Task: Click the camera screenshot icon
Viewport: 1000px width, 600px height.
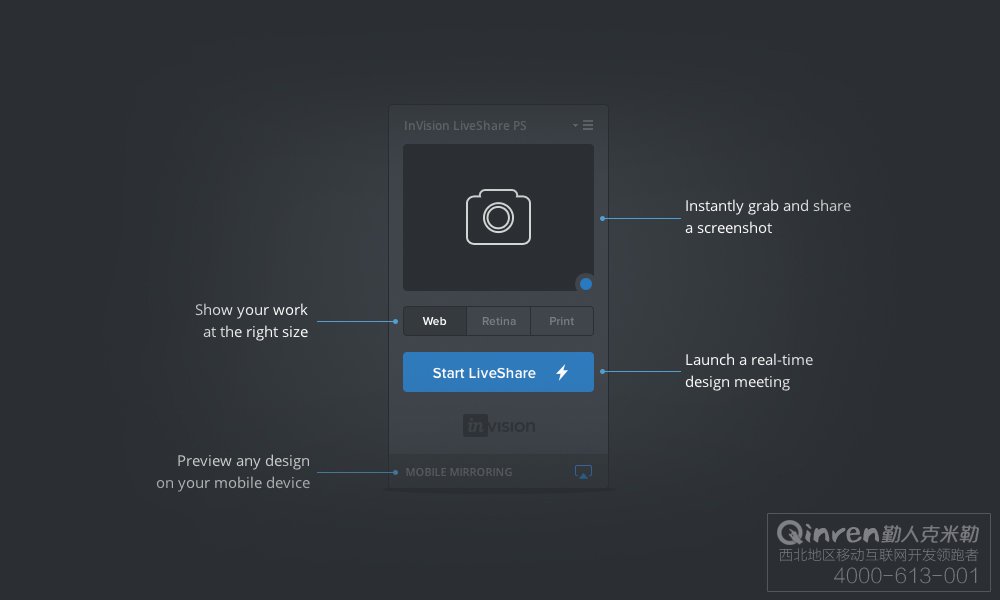Action: click(498, 217)
